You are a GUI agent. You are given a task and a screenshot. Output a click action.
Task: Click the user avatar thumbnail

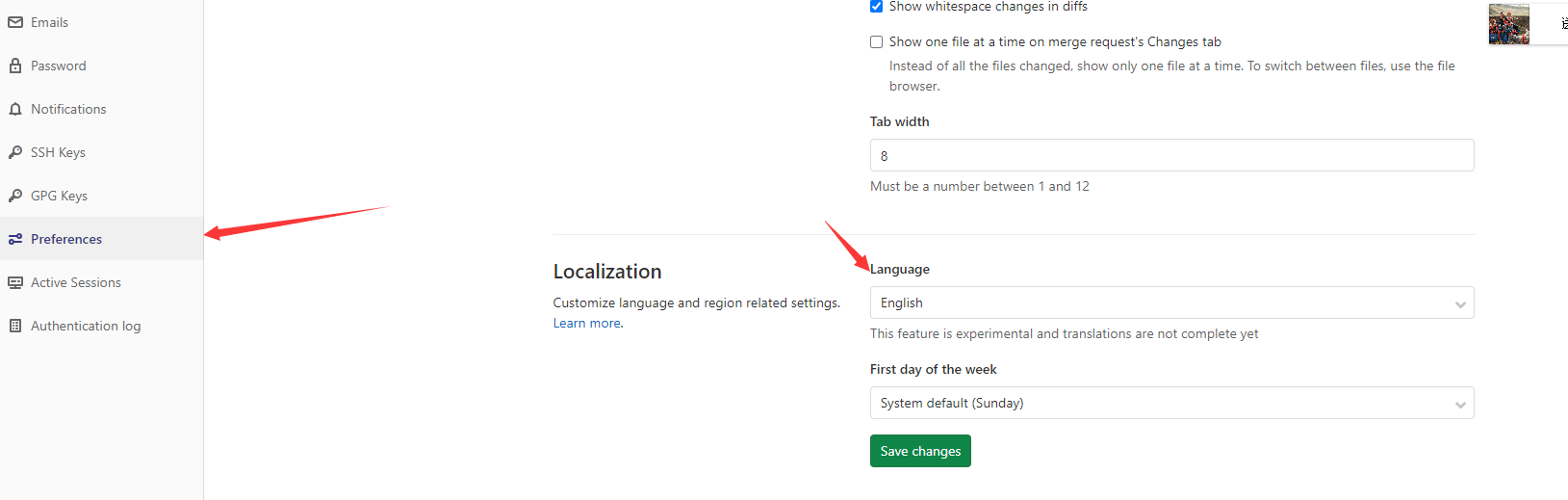[1508, 24]
